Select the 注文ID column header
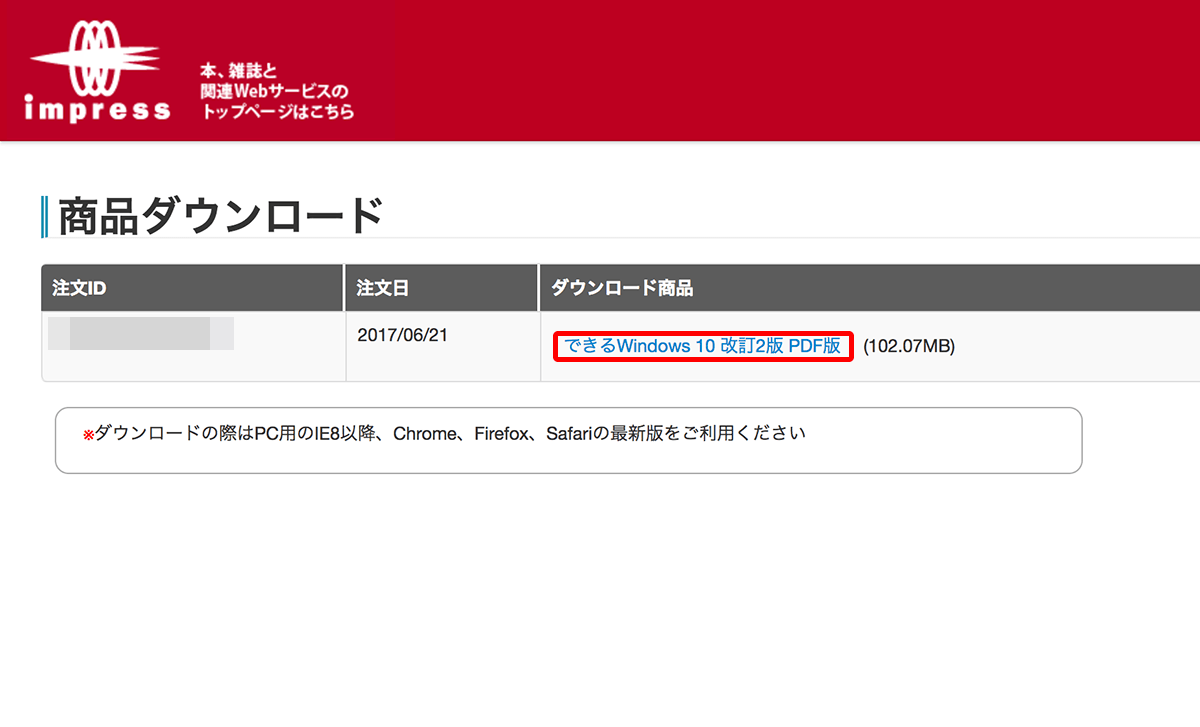The width and height of the screenshot is (1200, 727). 191,288
